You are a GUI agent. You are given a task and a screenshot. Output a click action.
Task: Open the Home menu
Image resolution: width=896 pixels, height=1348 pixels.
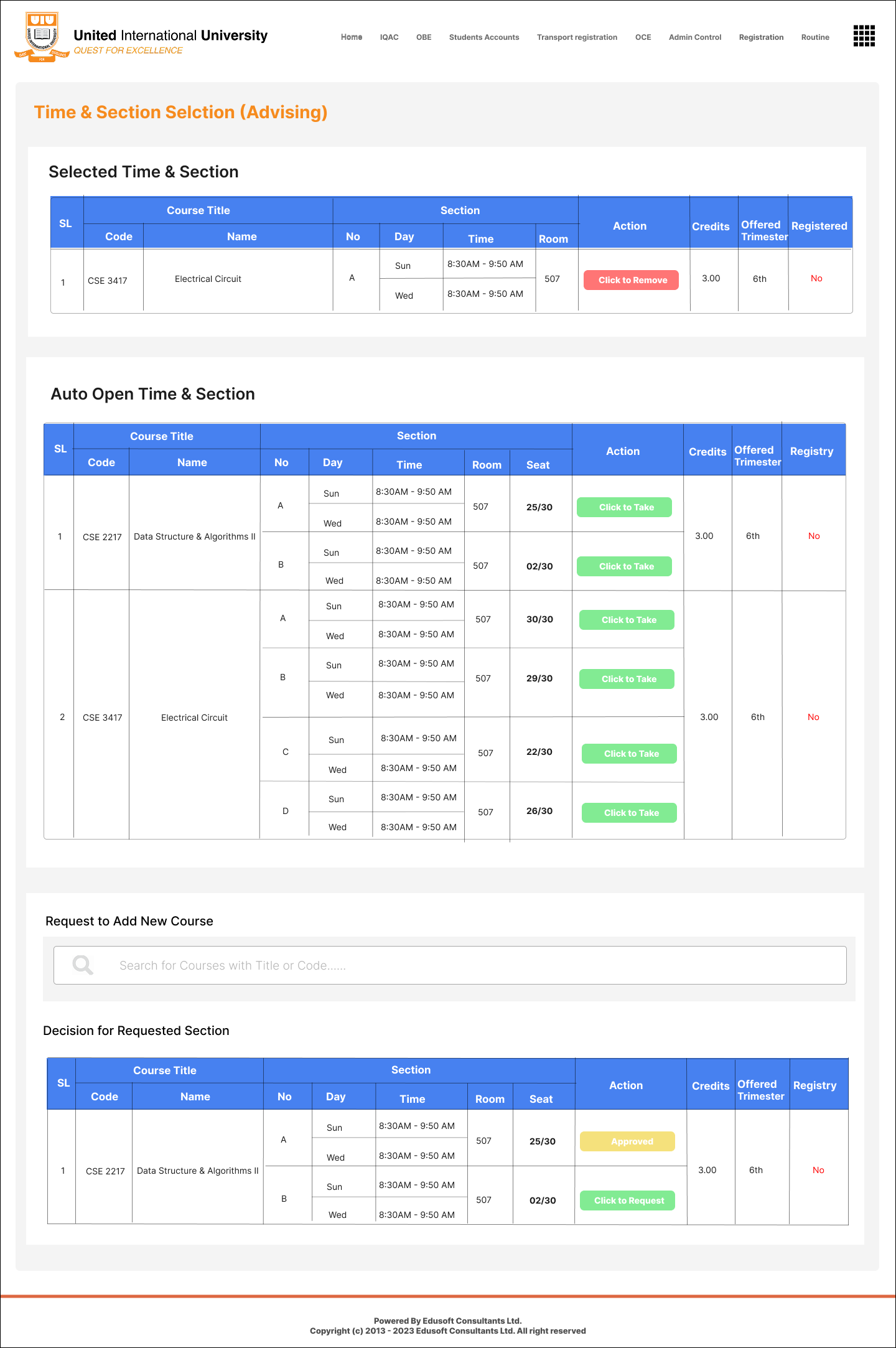(x=351, y=37)
